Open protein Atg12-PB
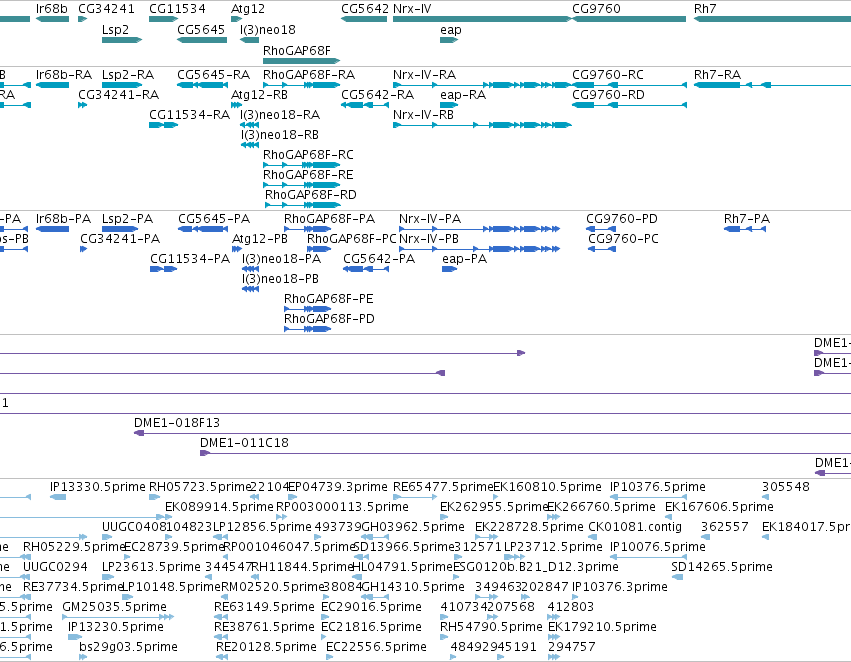This screenshot has width=851, height=662. click(x=260, y=239)
